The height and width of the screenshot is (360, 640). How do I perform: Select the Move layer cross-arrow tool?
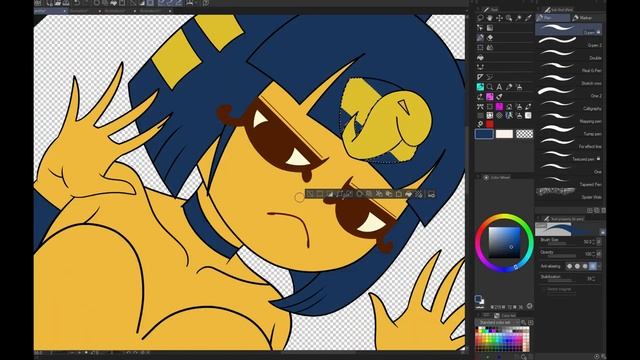[499, 18]
